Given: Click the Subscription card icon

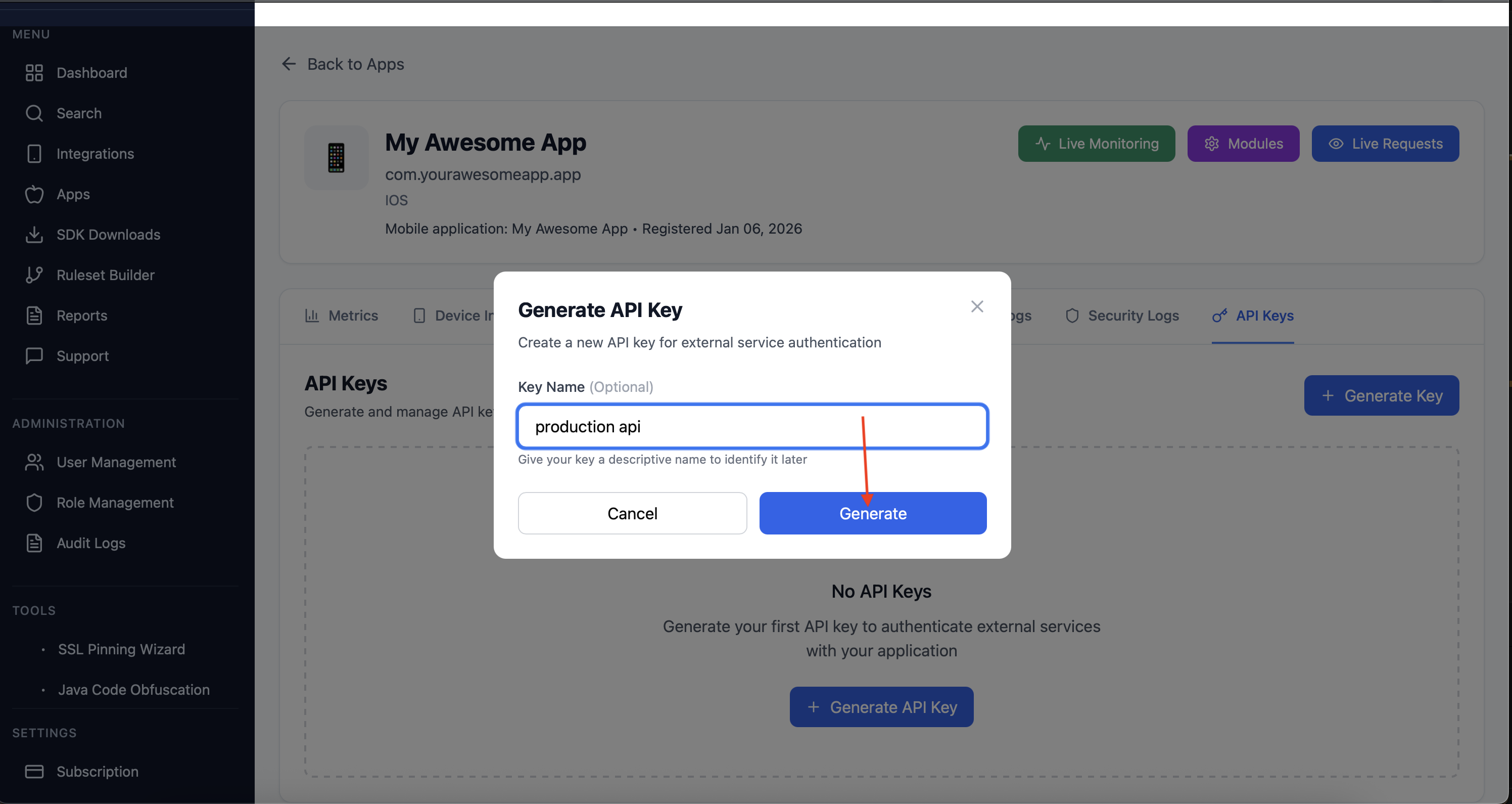Looking at the screenshot, I should pyautogui.click(x=34, y=772).
